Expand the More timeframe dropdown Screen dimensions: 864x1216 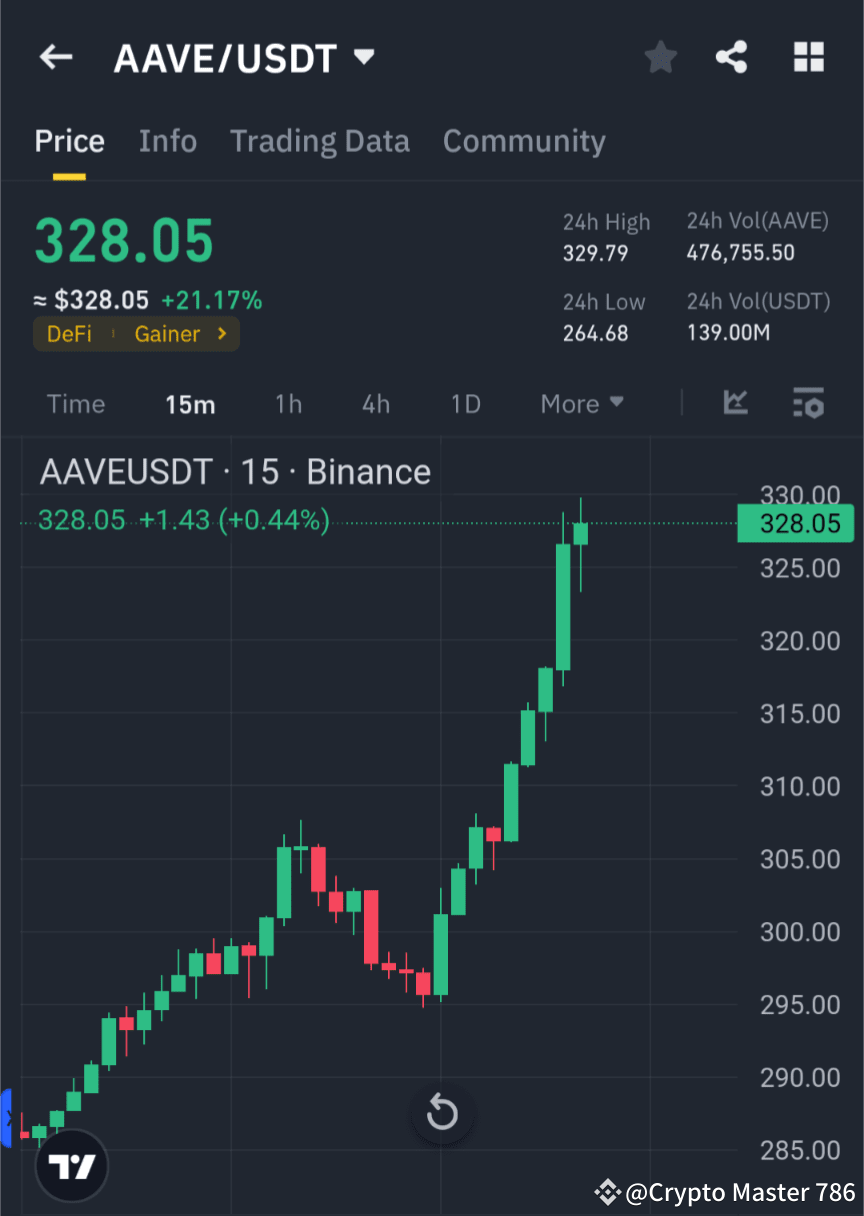(581, 403)
